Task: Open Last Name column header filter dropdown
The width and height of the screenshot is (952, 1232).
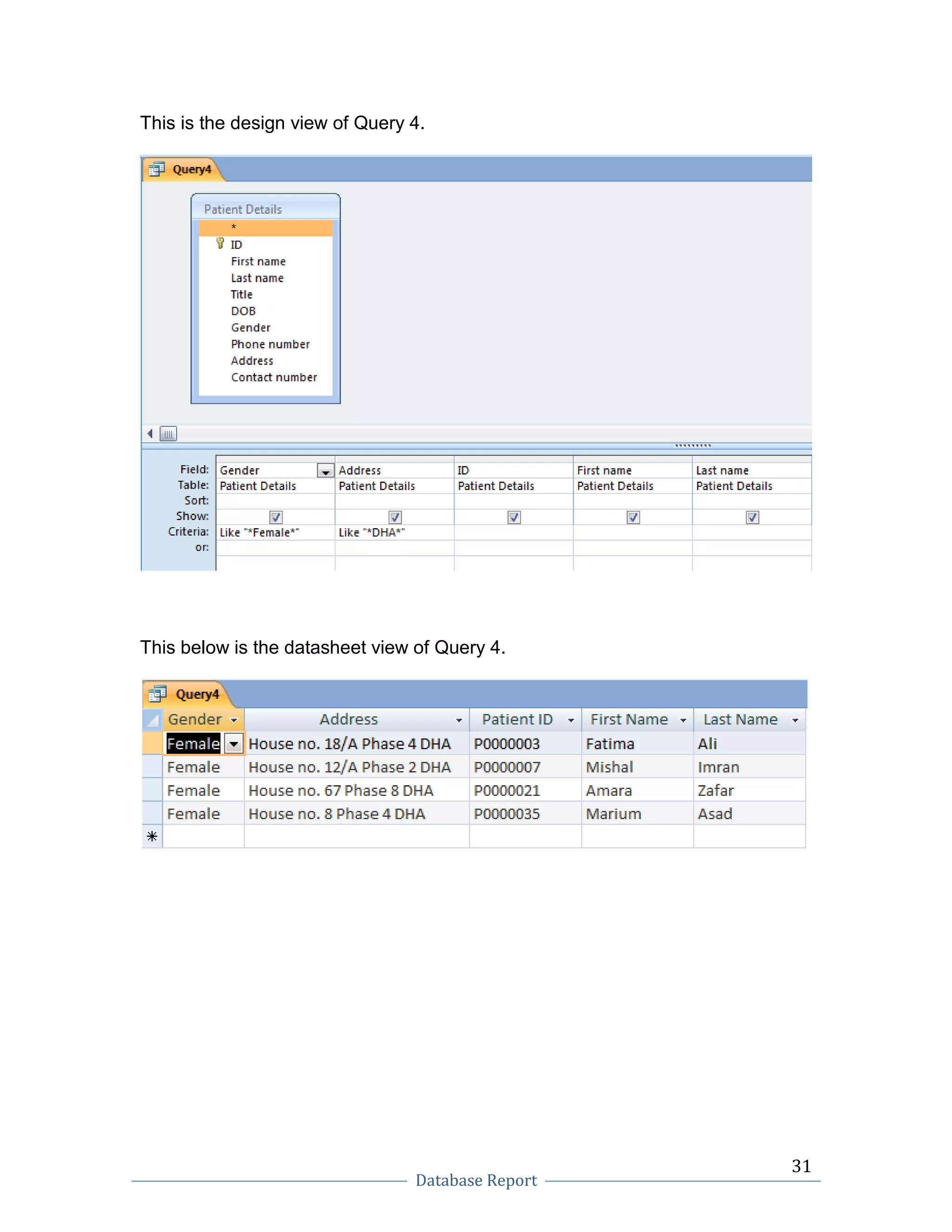Action: pyautogui.click(x=795, y=720)
